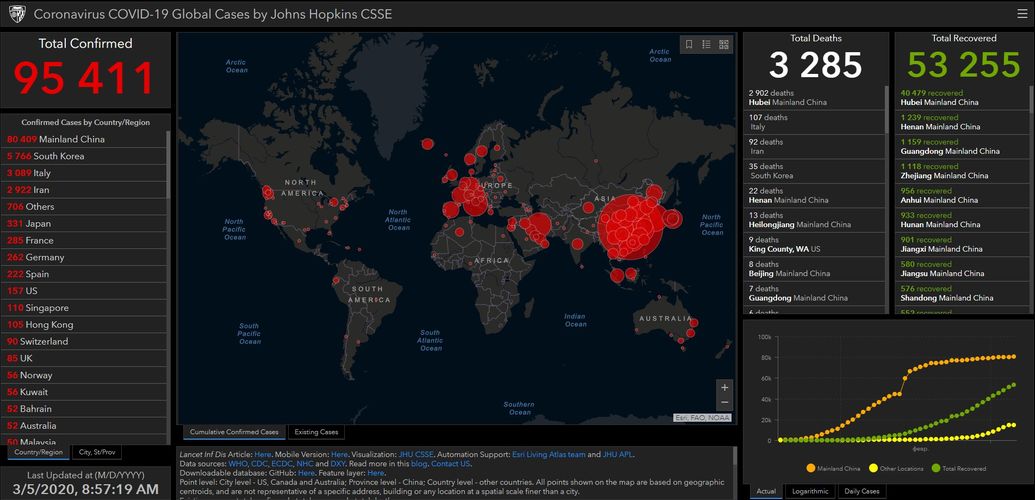Switch list to City, St/Prov tab

pyautogui.click(x=100, y=452)
